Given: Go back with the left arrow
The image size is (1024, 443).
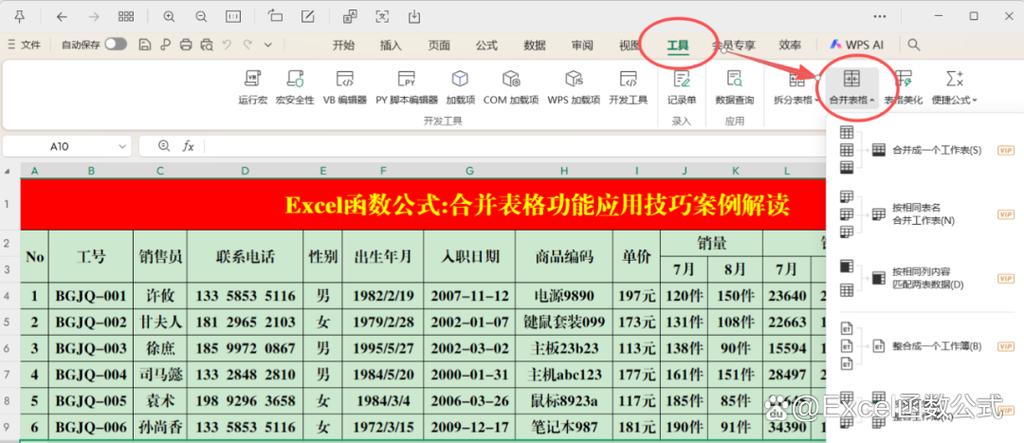Looking at the screenshot, I should (61, 16).
